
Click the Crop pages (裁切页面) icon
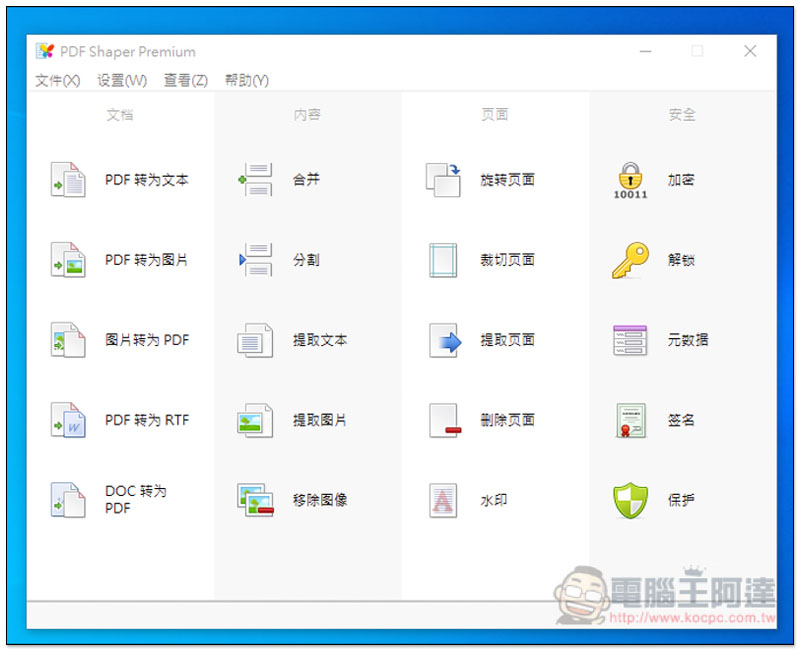[443, 260]
